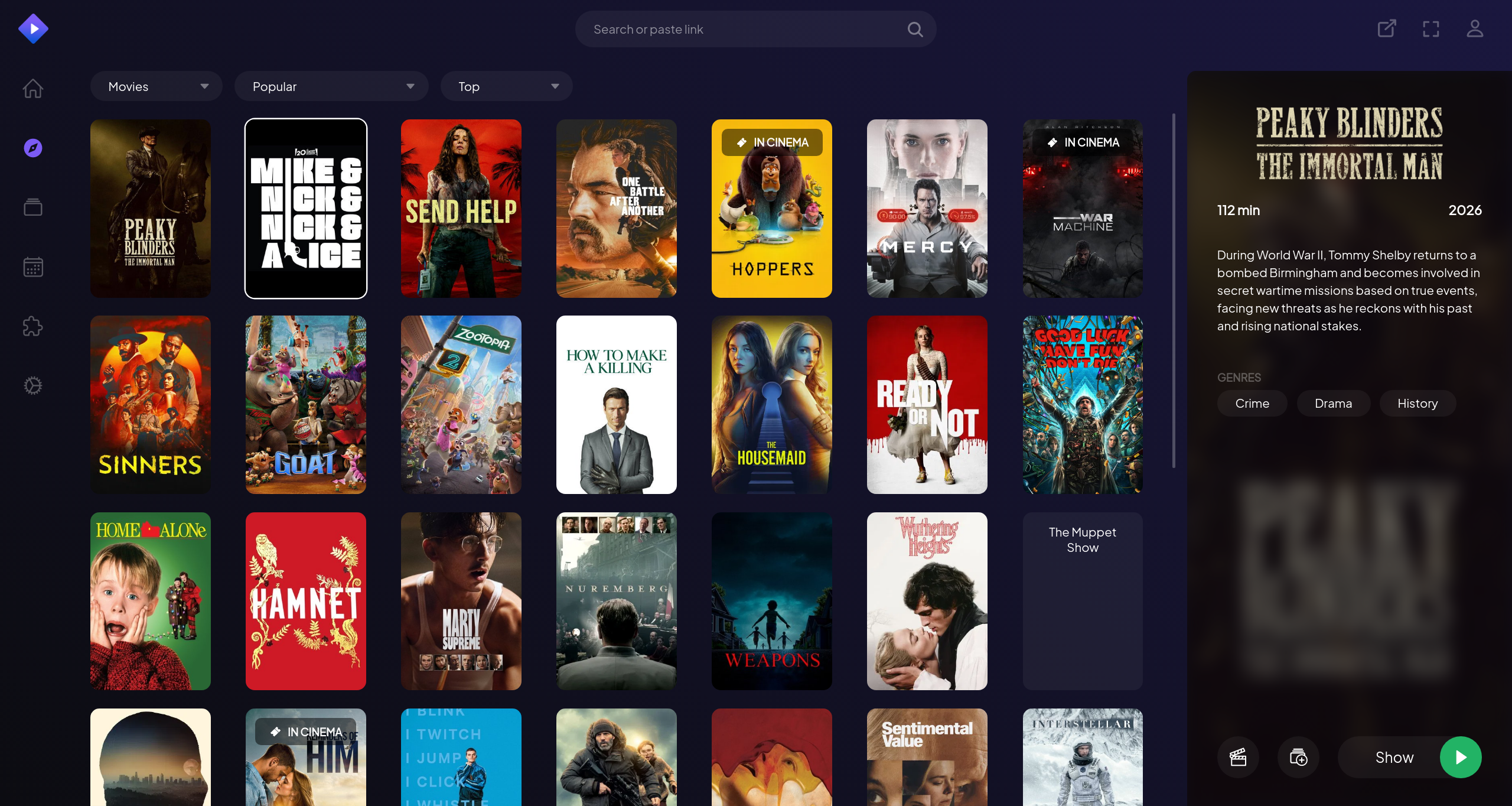Image resolution: width=1512 pixels, height=806 pixels.
Task: Select the Hamnet movie poster
Action: coord(305,601)
